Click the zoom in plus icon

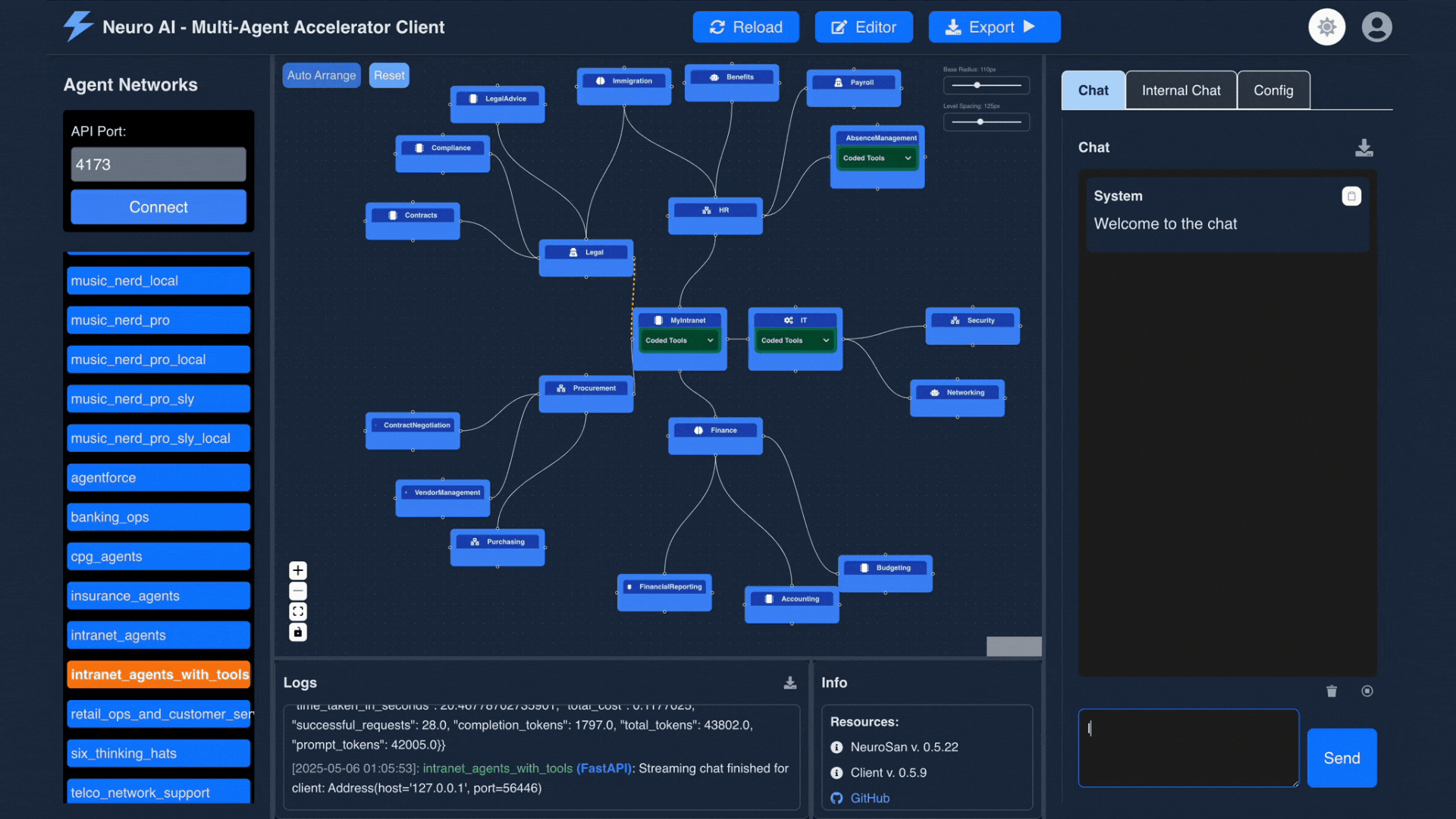tap(298, 570)
